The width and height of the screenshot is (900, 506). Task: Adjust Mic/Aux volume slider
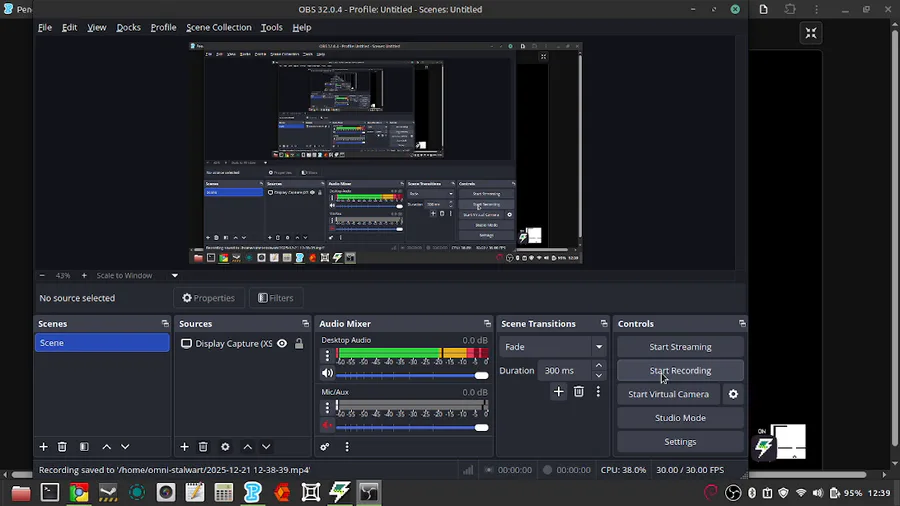point(412,427)
